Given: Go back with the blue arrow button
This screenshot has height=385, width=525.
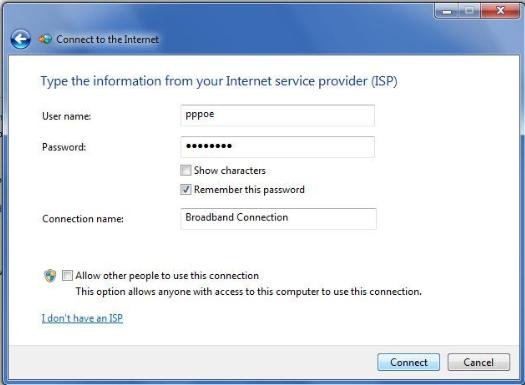Looking at the screenshot, I should tap(20, 40).
